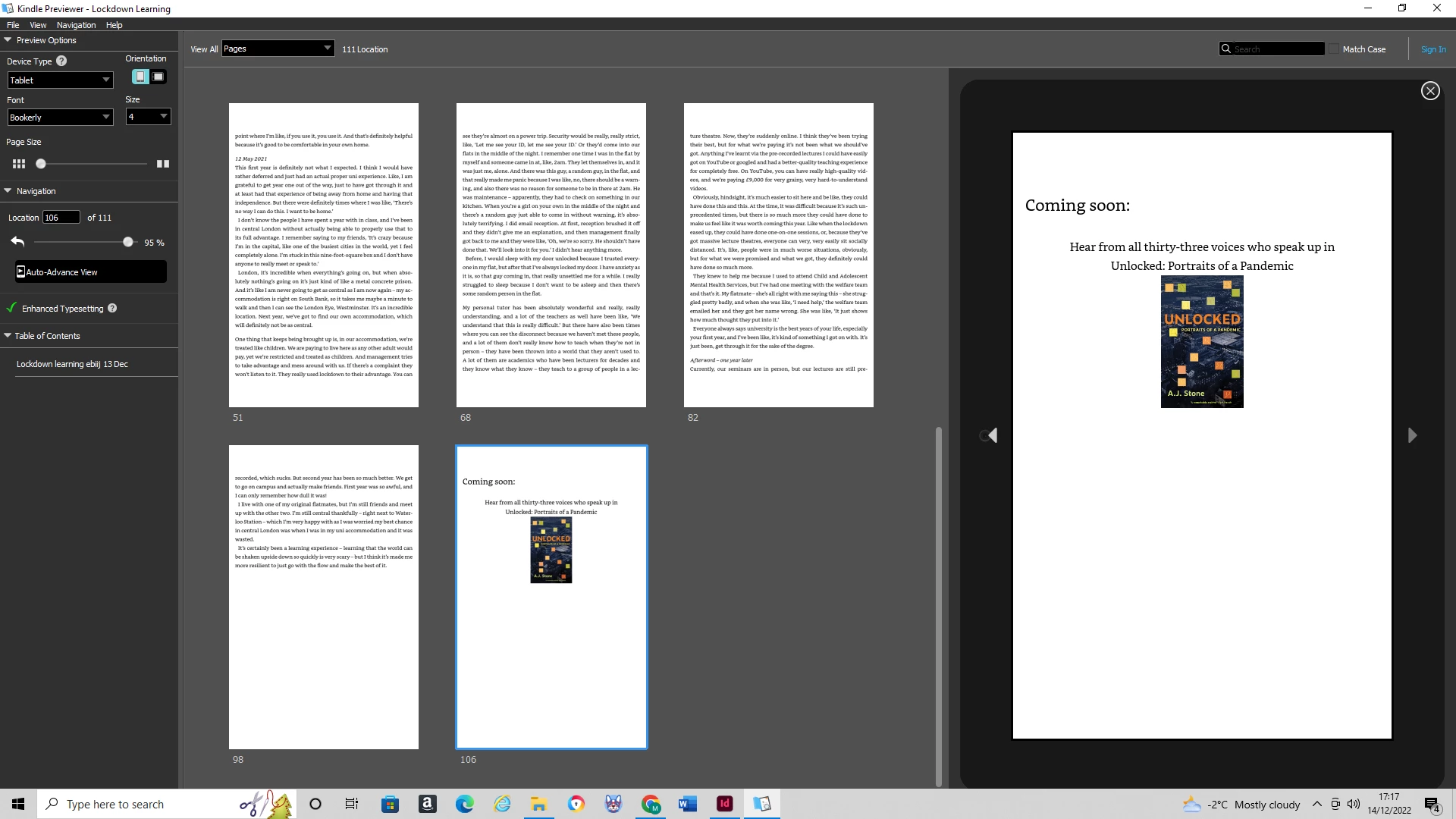
Task: Select landscape orientation icon
Action: point(158,77)
